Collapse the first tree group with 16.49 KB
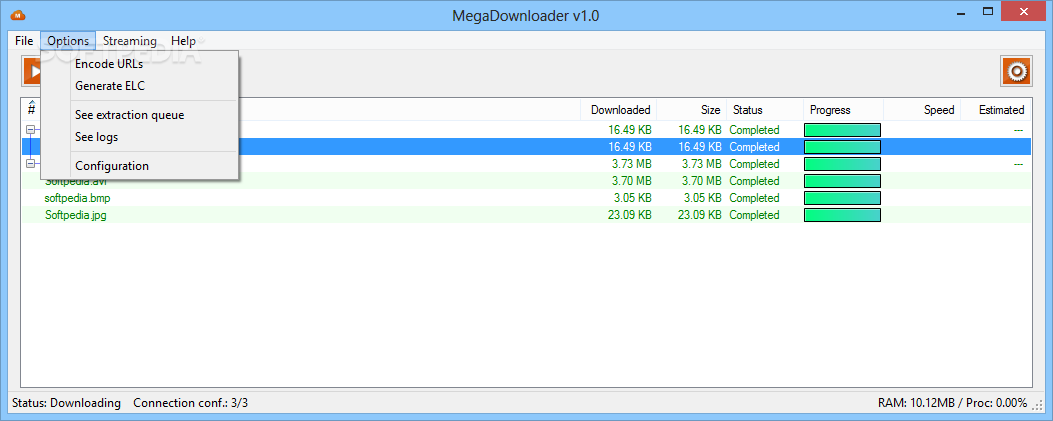Screen dimensions: 1053x421 30,129
